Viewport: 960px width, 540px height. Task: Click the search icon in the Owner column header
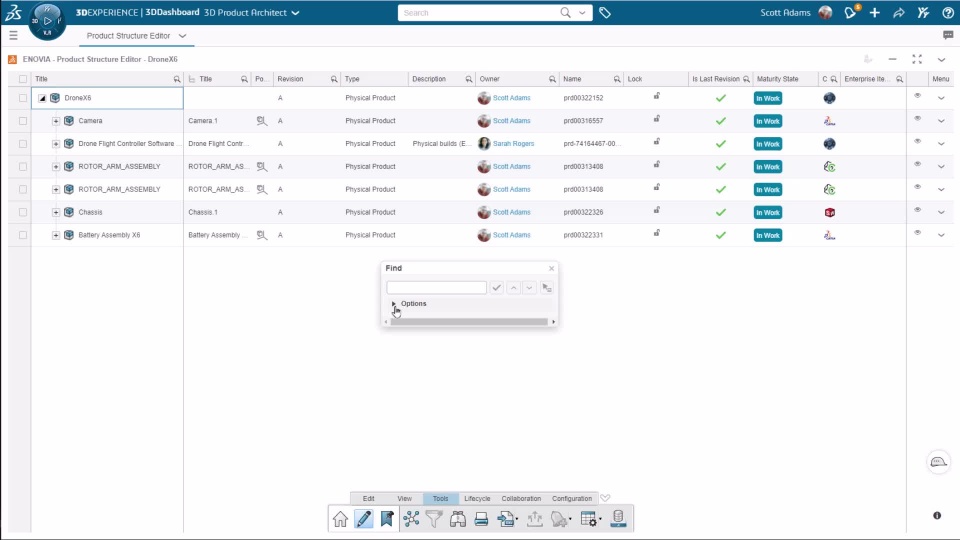[x=552, y=80]
